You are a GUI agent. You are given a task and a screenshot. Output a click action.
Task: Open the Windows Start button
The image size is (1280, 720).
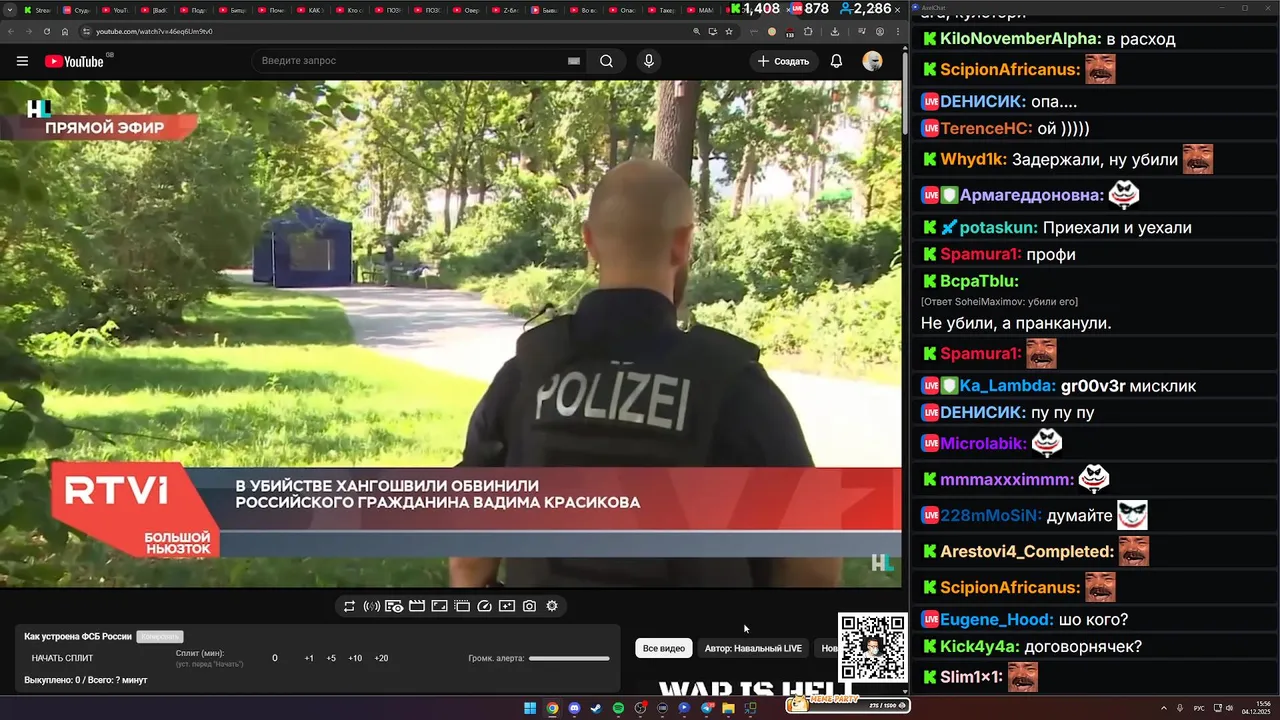pos(530,708)
